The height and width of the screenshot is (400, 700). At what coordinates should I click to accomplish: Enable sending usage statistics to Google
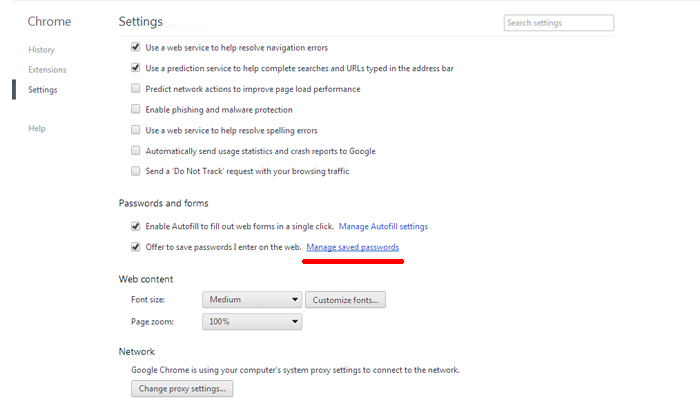(x=135, y=150)
